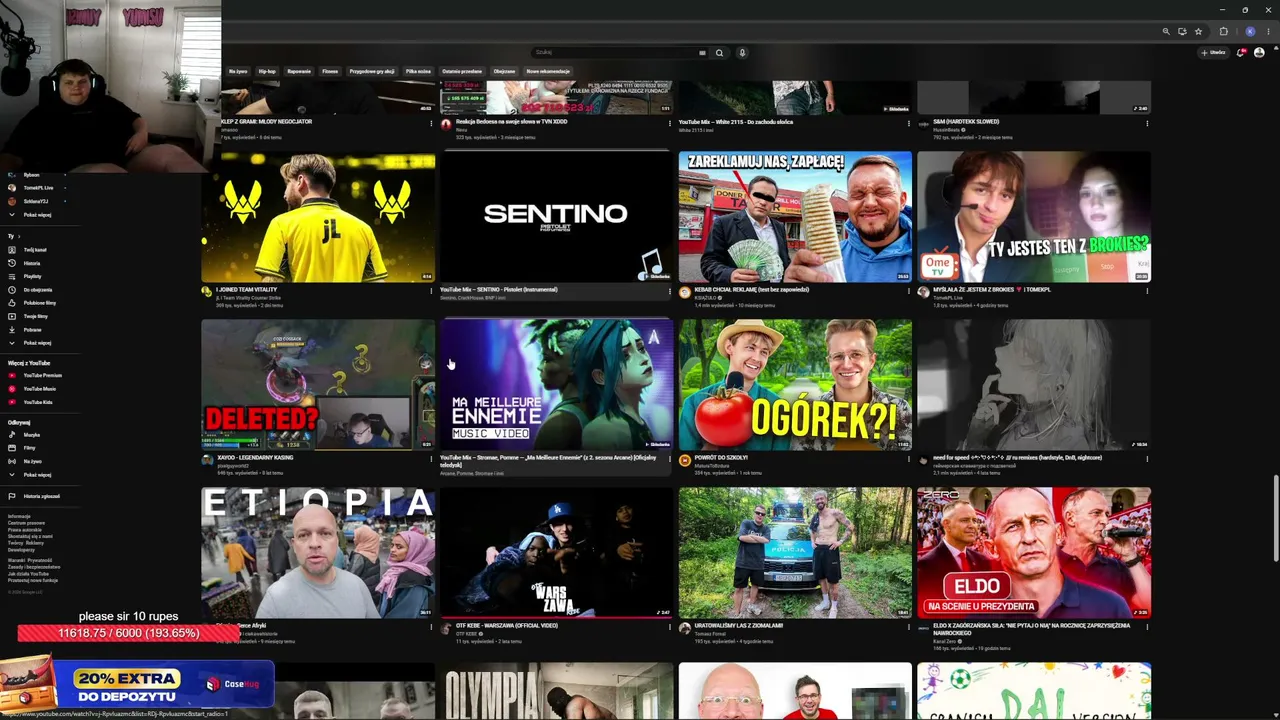Open YouTube Kids in the sidebar
The width and height of the screenshot is (1280, 720).
pyautogui.click(x=37, y=402)
